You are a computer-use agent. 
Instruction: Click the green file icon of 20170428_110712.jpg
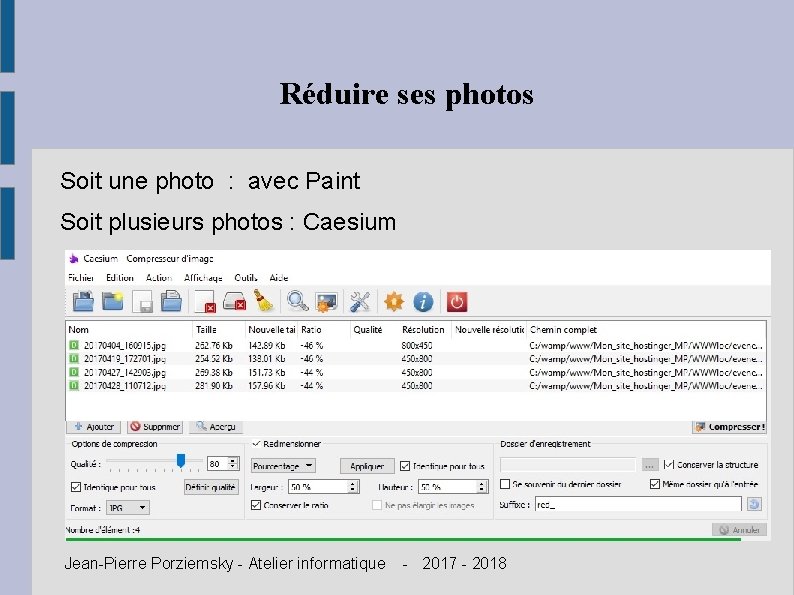pyautogui.click(x=74, y=385)
